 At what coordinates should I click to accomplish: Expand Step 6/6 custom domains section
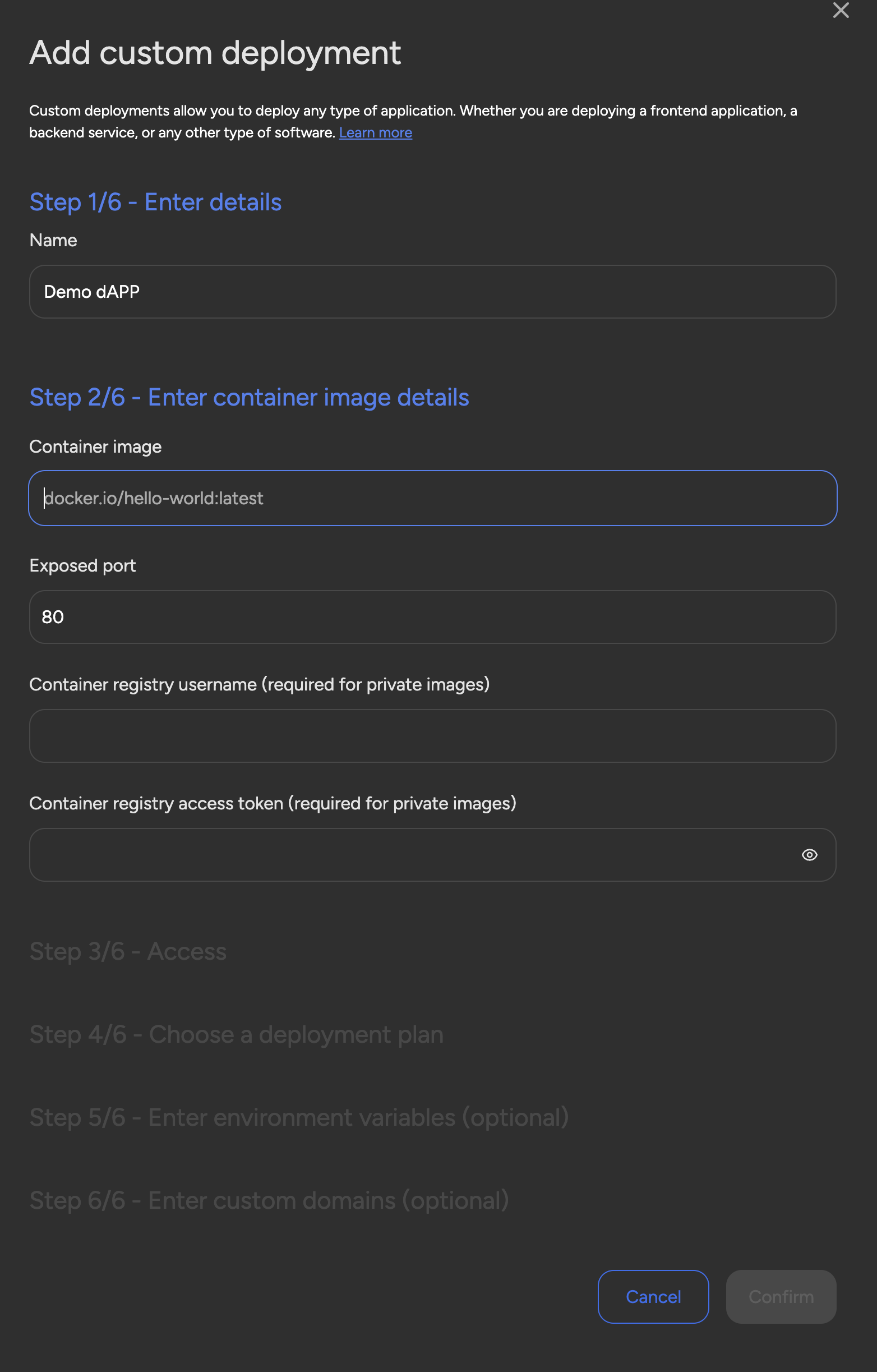269,1200
